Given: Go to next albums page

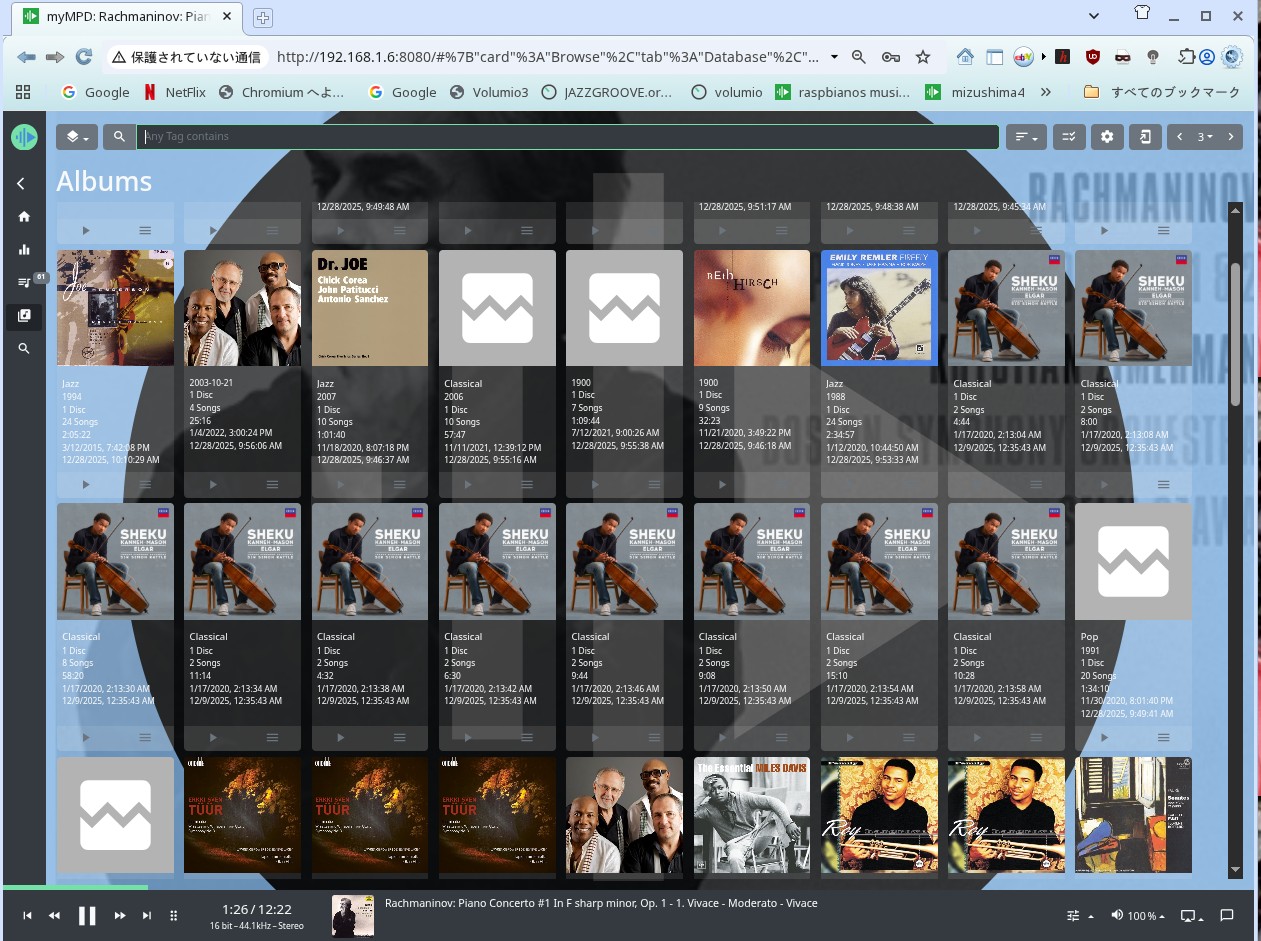Looking at the screenshot, I should click(x=1231, y=137).
